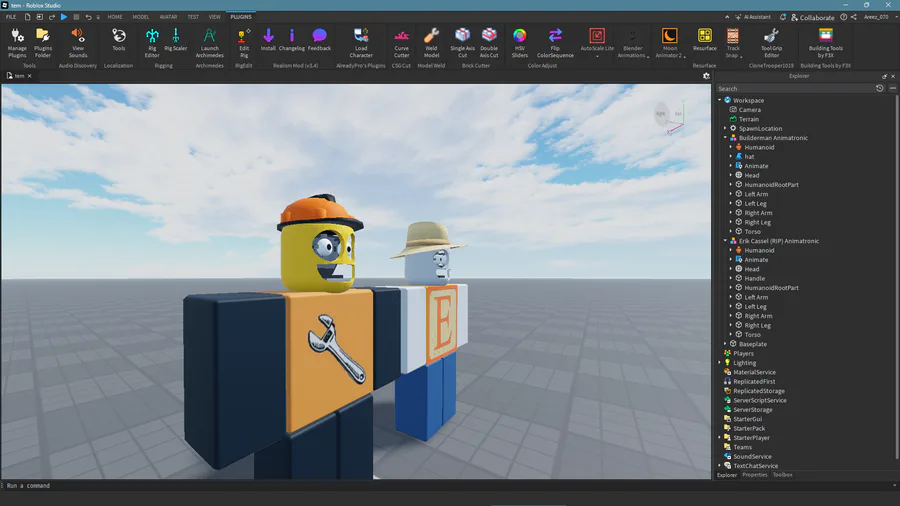The image size is (900, 506).
Task: Launch the View Sounds tool
Action: [78, 43]
